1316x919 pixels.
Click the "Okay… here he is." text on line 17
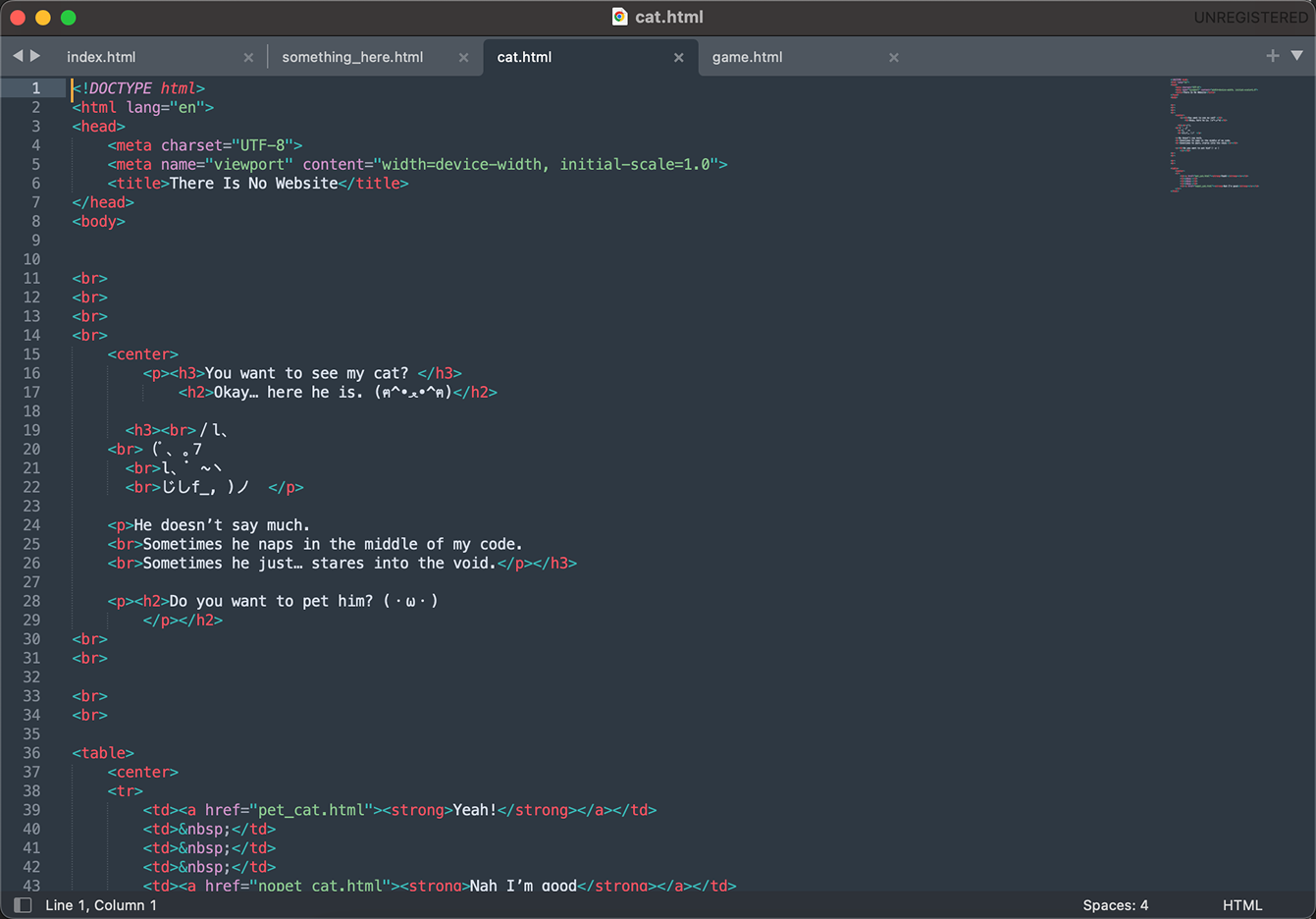click(x=289, y=393)
